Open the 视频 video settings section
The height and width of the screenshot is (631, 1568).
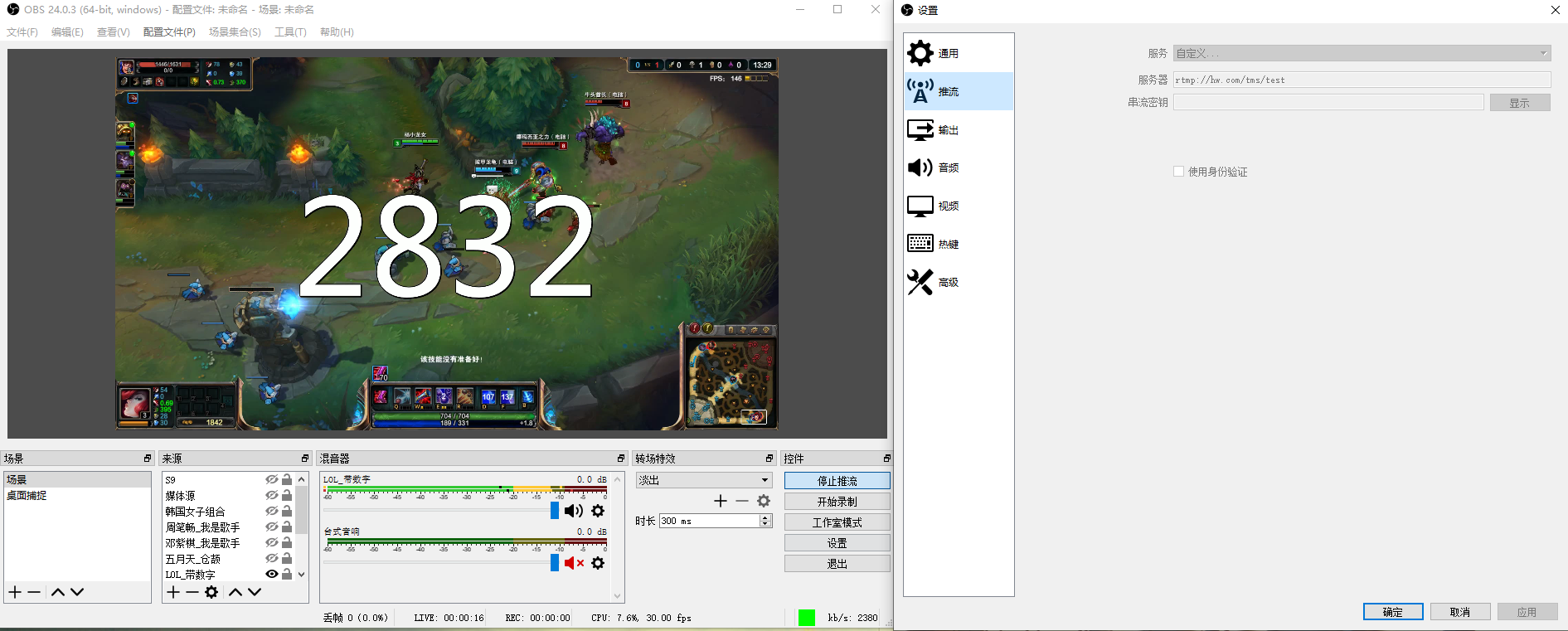click(x=959, y=206)
